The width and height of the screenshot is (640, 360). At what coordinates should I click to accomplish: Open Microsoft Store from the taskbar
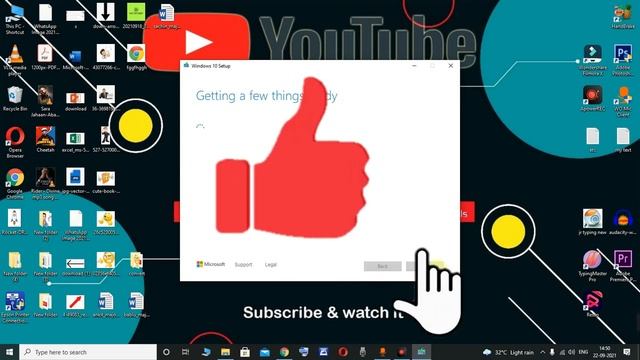tap(245, 352)
